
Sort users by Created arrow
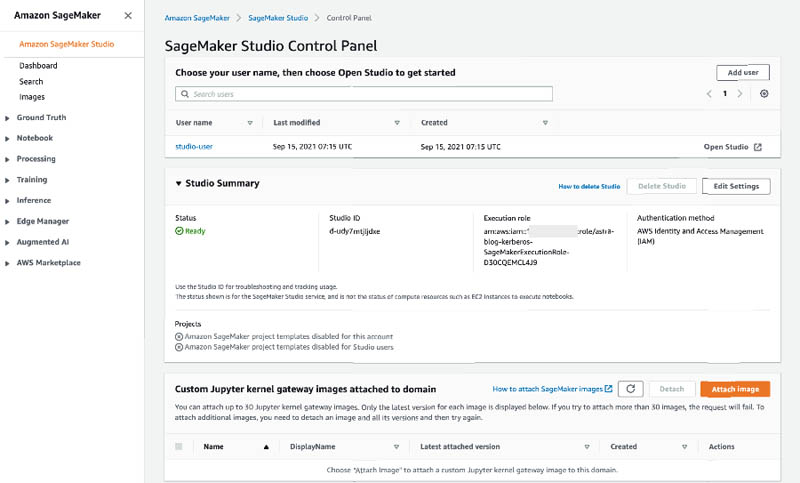click(545, 123)
